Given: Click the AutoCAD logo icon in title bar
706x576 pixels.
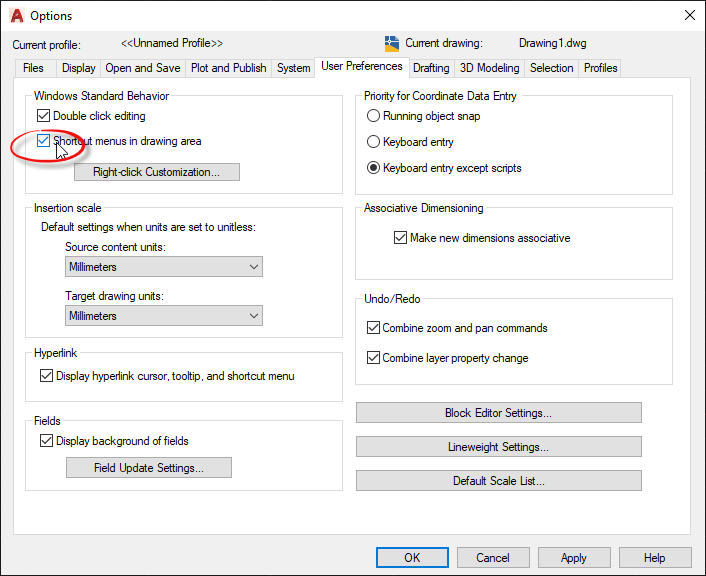Looking at the screenshot, I should (x=15, y=15).
